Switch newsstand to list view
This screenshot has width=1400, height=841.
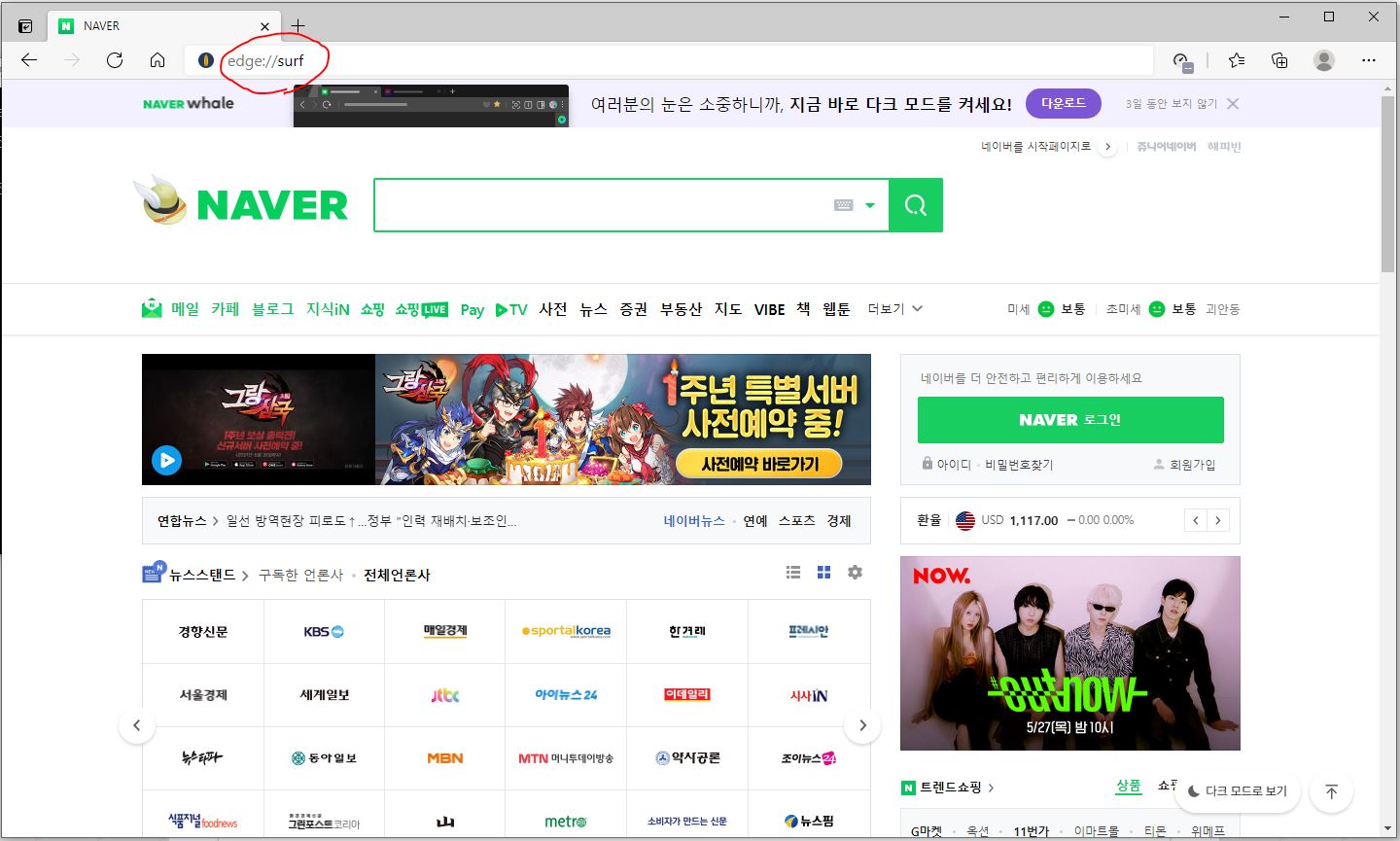pyautogui.click(x=793, y=573)
